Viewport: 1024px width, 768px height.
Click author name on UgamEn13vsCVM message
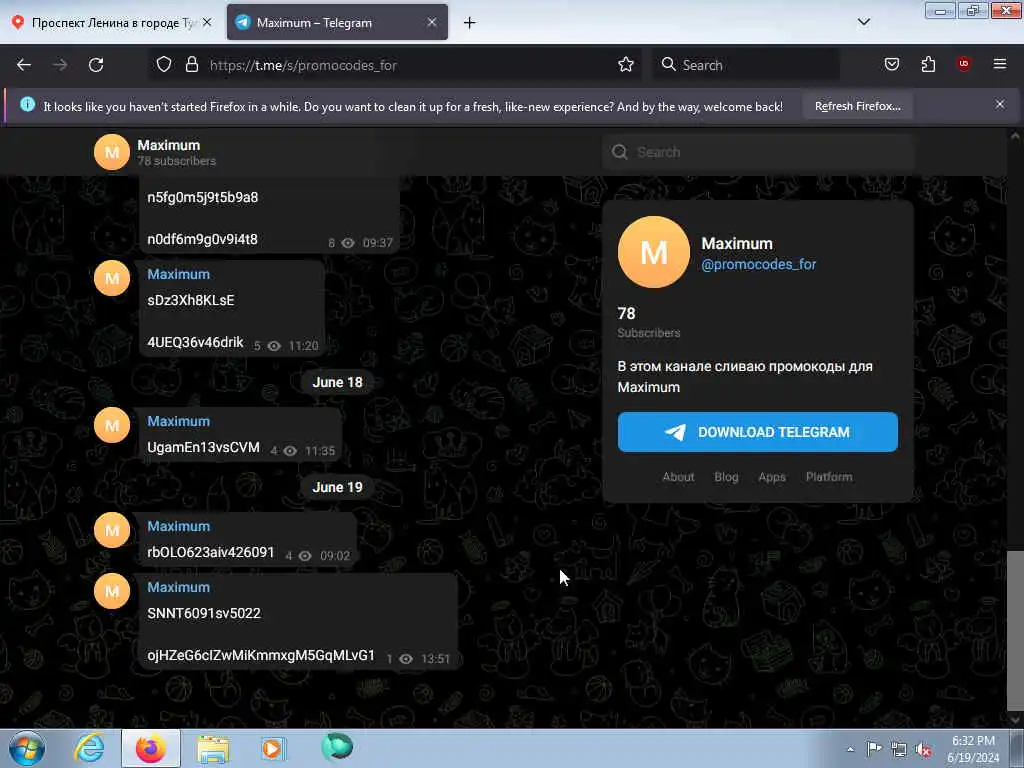(178, 421)
